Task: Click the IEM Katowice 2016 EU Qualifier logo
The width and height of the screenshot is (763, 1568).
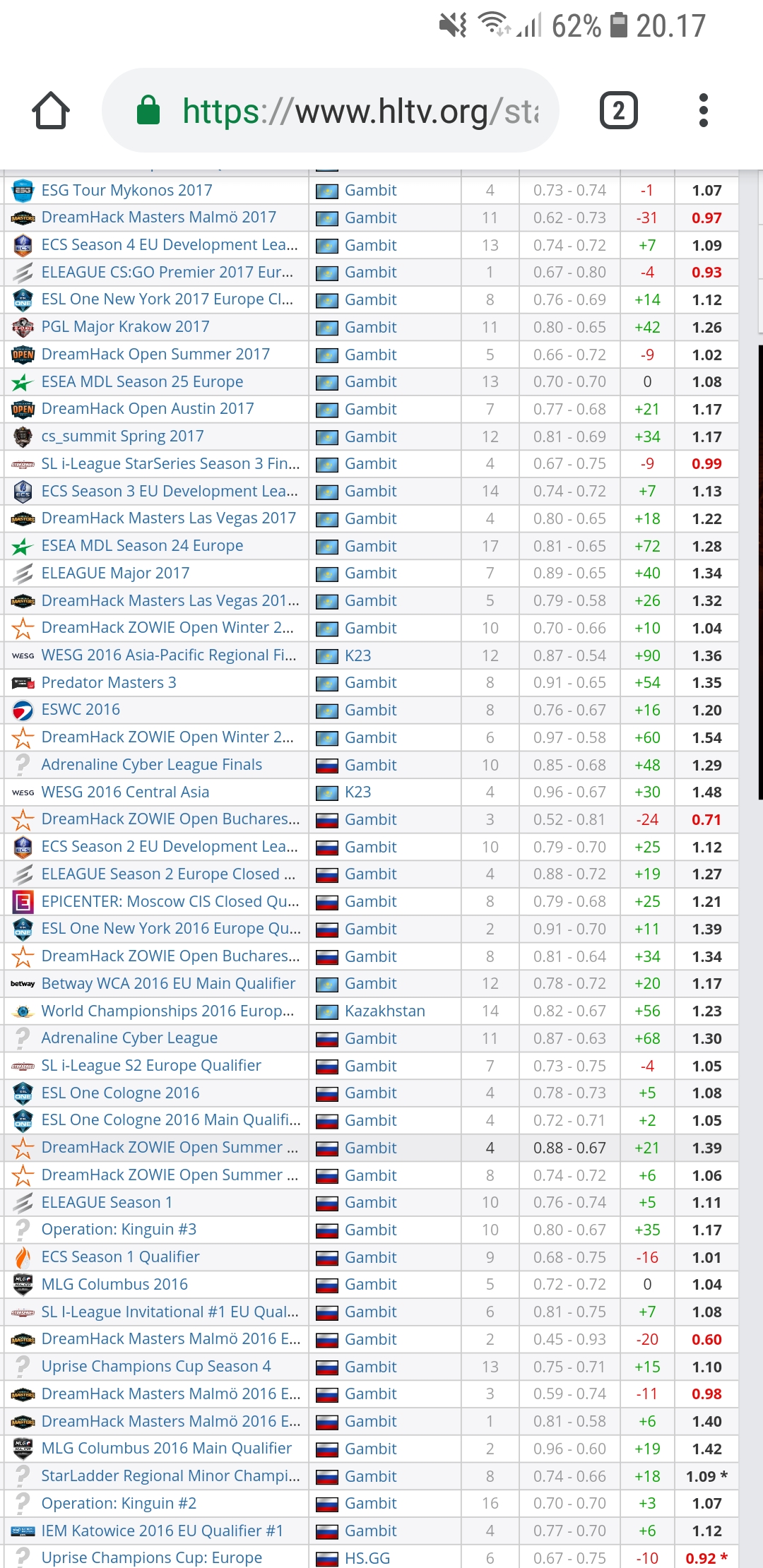Action: [x=23, y=1531]
